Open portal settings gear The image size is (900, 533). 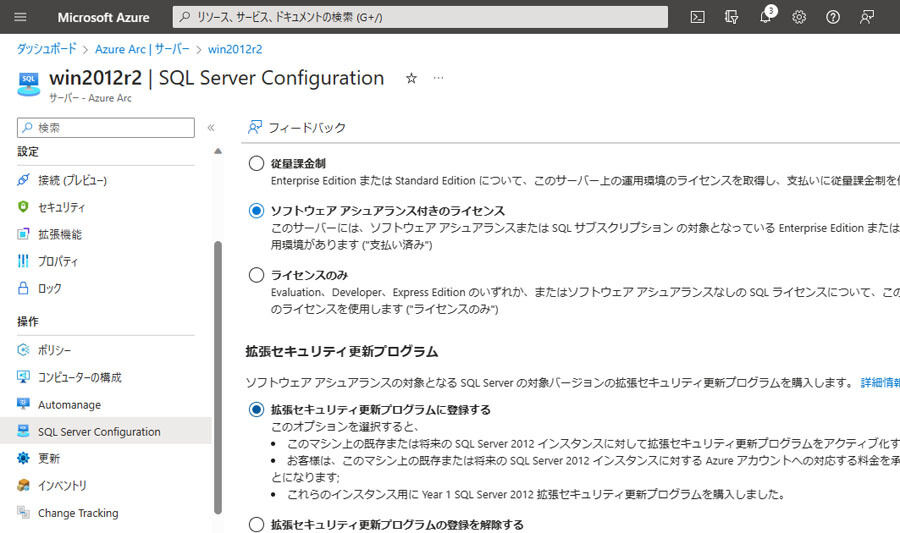tap(799, 17)
